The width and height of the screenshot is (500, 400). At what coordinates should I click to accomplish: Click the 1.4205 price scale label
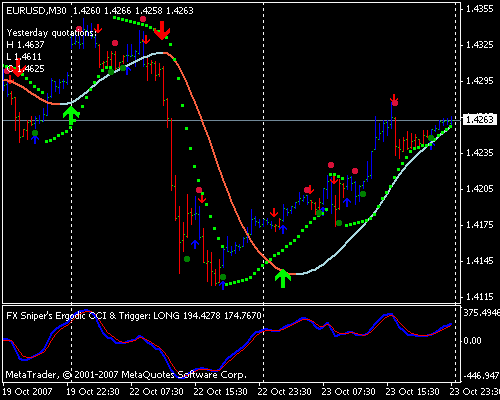click(x=480, y=189)
